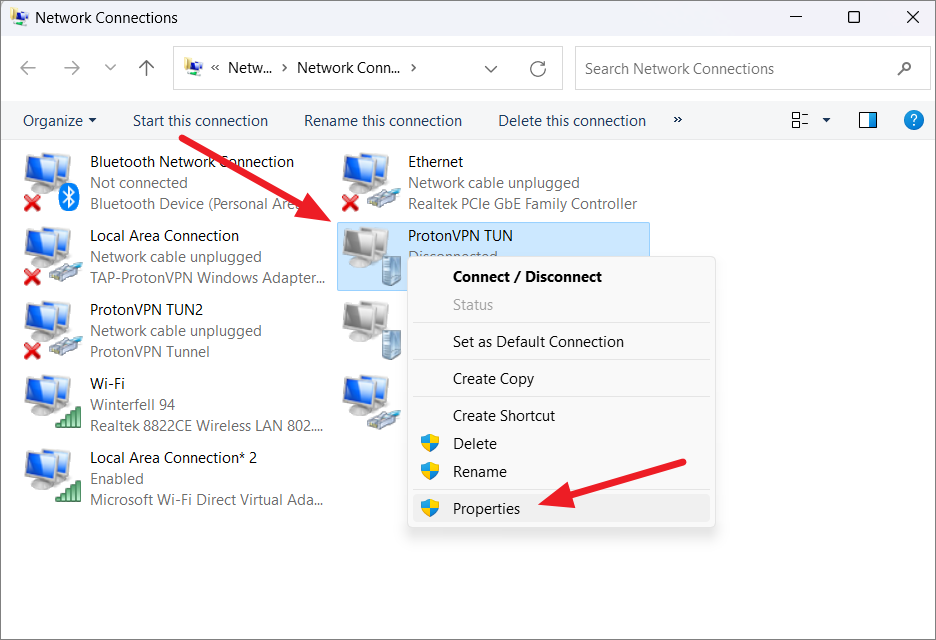Select the ProtonVPN TUN connection name text
The height and width of the screenshot is (640, 936).
(x=460, y=236)
